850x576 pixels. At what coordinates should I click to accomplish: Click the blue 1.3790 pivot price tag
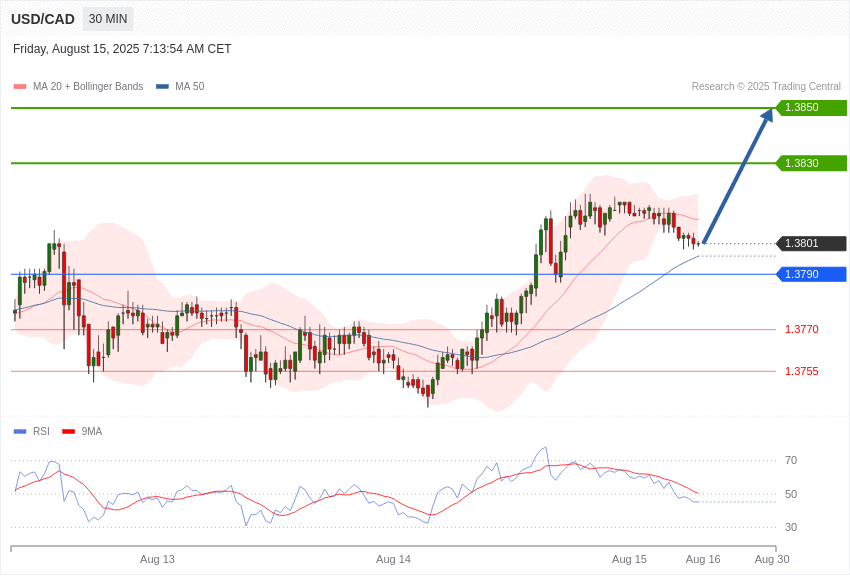812,274
